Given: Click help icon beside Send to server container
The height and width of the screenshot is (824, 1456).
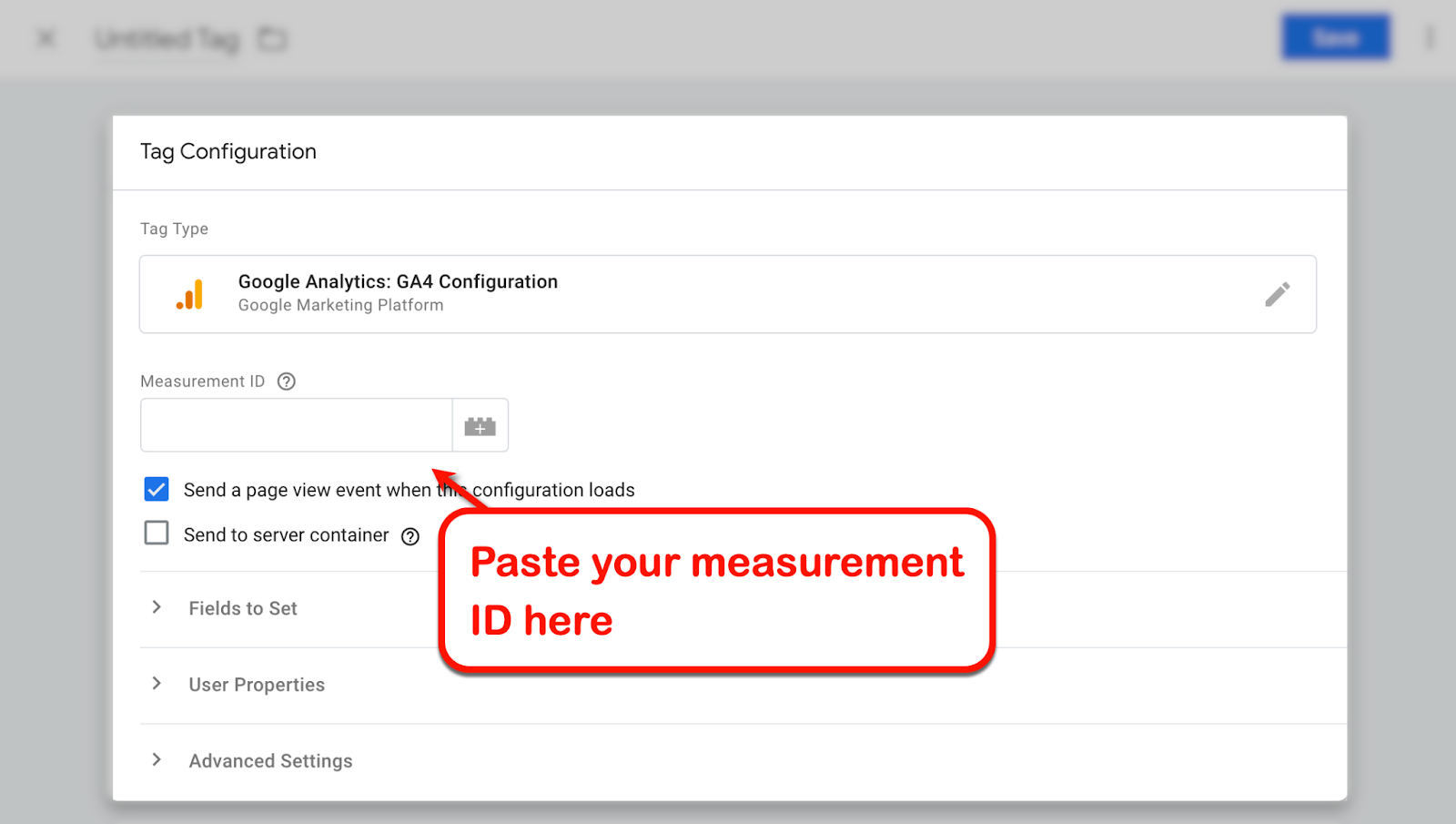Looking at the screenshot, I should [410, 536].
